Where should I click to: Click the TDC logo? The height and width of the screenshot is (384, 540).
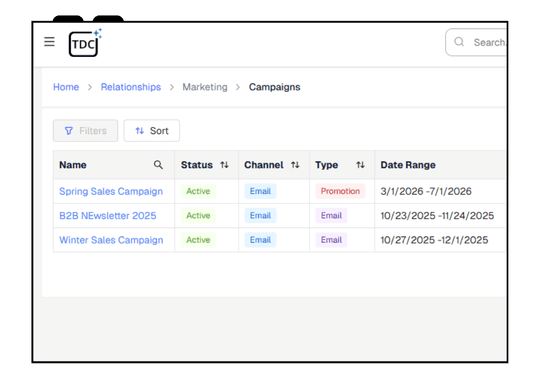tap(85, 43)
